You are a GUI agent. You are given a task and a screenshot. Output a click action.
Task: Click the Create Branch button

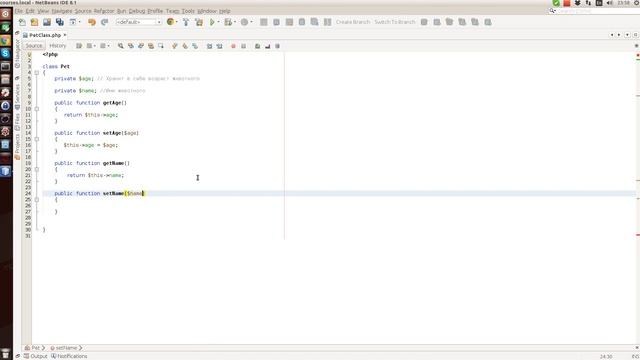pyautogui.click(x=353, y=22)
